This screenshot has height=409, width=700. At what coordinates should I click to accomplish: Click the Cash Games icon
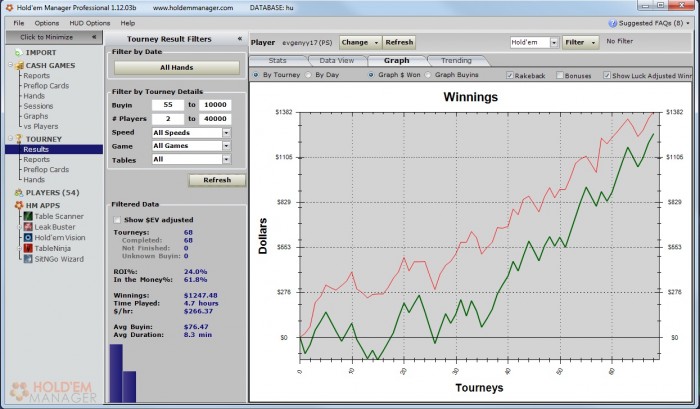pyautogui.click(x=19, y=66)
